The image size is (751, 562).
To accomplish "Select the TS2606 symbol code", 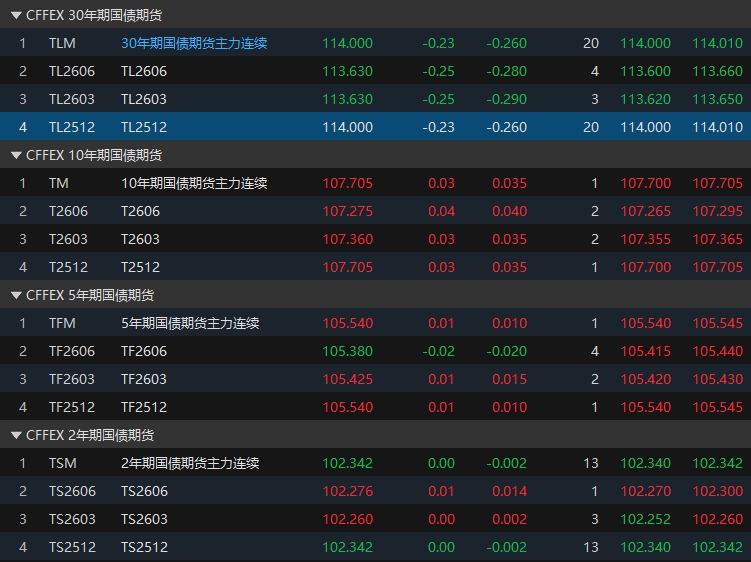I will 72,491.
